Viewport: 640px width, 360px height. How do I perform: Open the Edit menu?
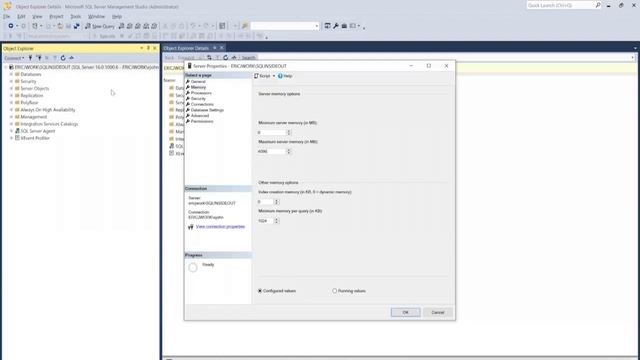coord(21,16)
